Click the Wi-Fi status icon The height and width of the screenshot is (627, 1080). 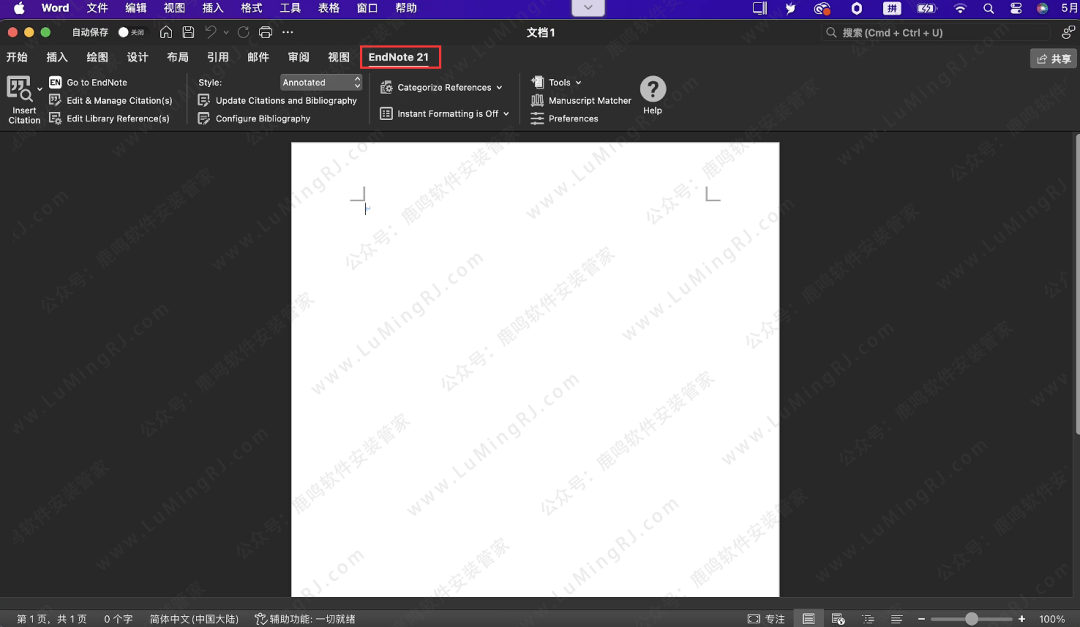click(x=959, y=8)
